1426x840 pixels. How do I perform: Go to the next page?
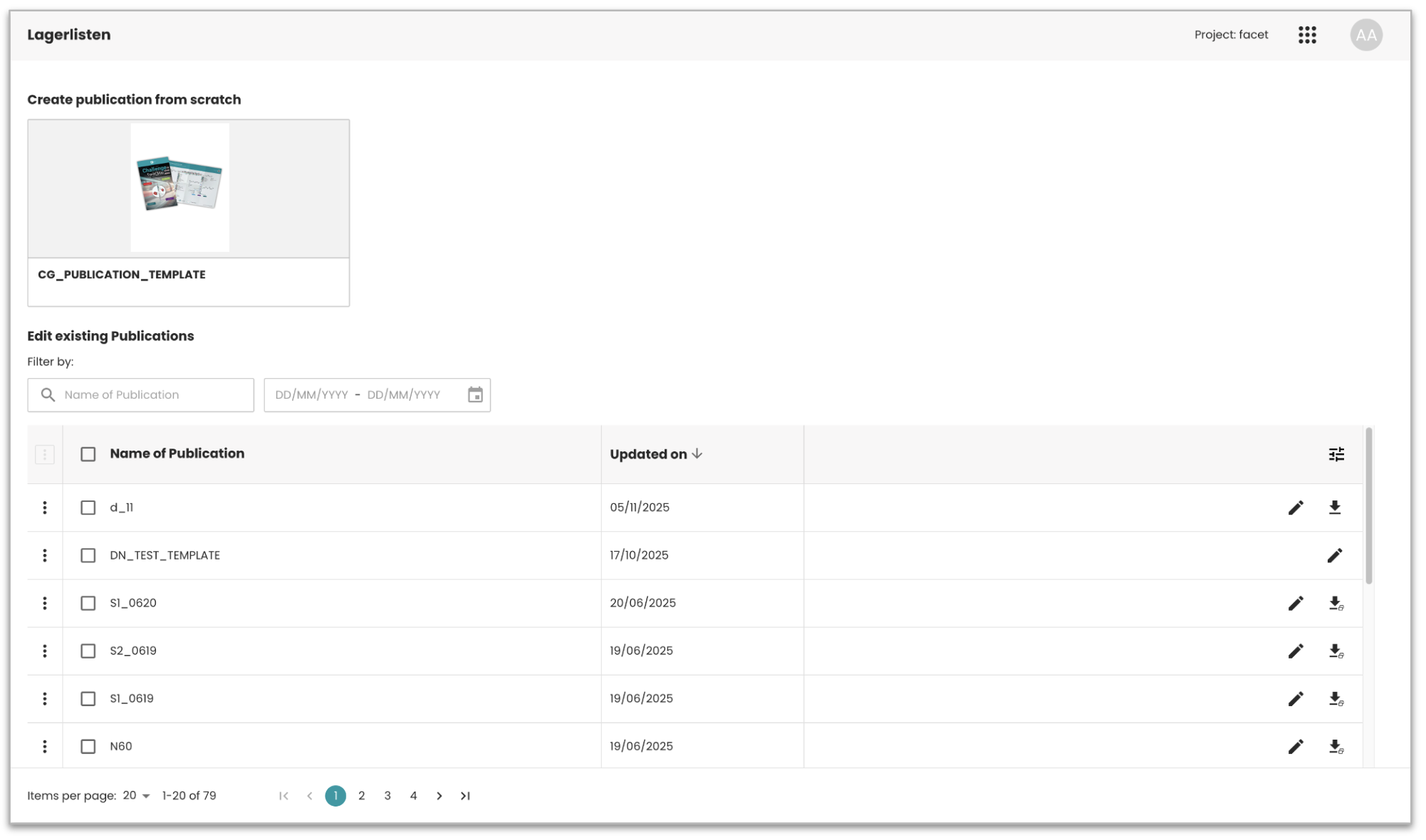pyautogui.click(x=439, y=796)
